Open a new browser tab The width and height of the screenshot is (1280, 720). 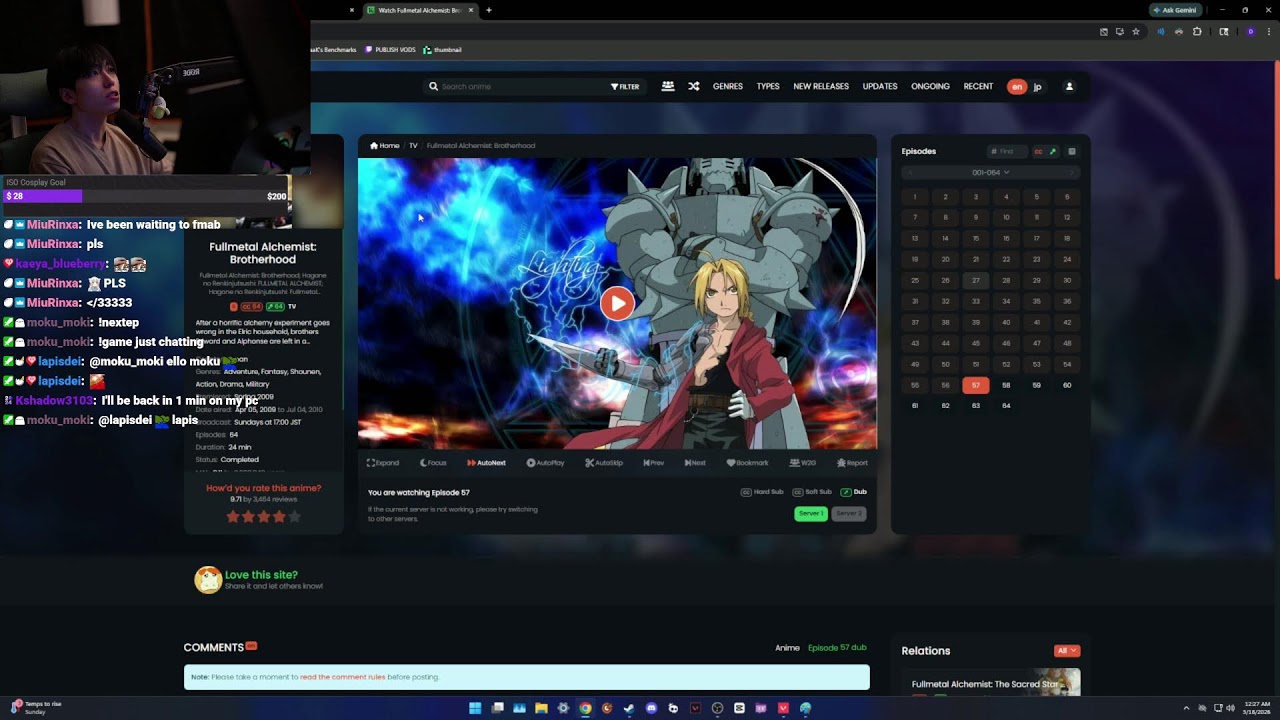489,10
